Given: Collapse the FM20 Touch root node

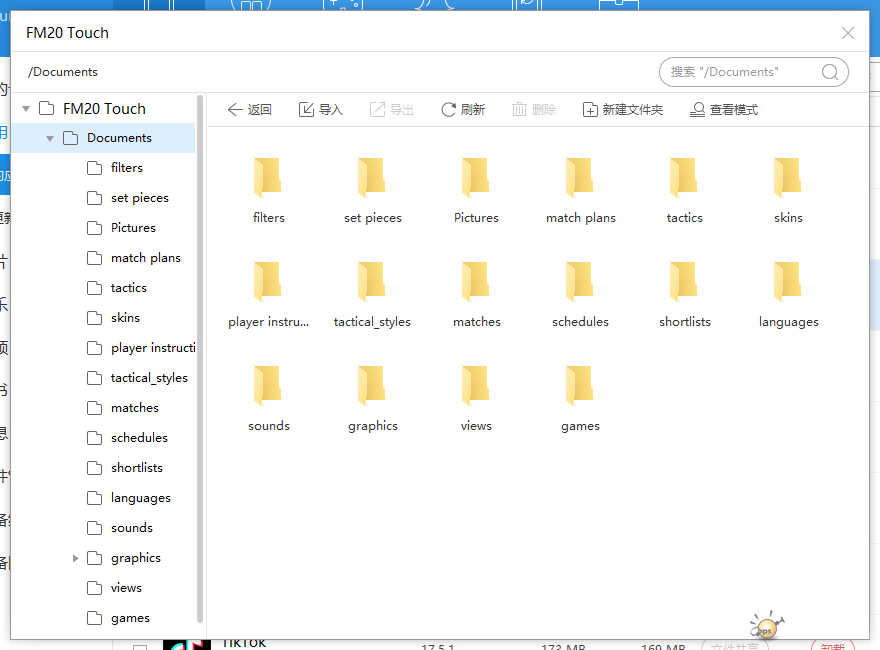Looking at the screenshot, I should tap(26, 108).
